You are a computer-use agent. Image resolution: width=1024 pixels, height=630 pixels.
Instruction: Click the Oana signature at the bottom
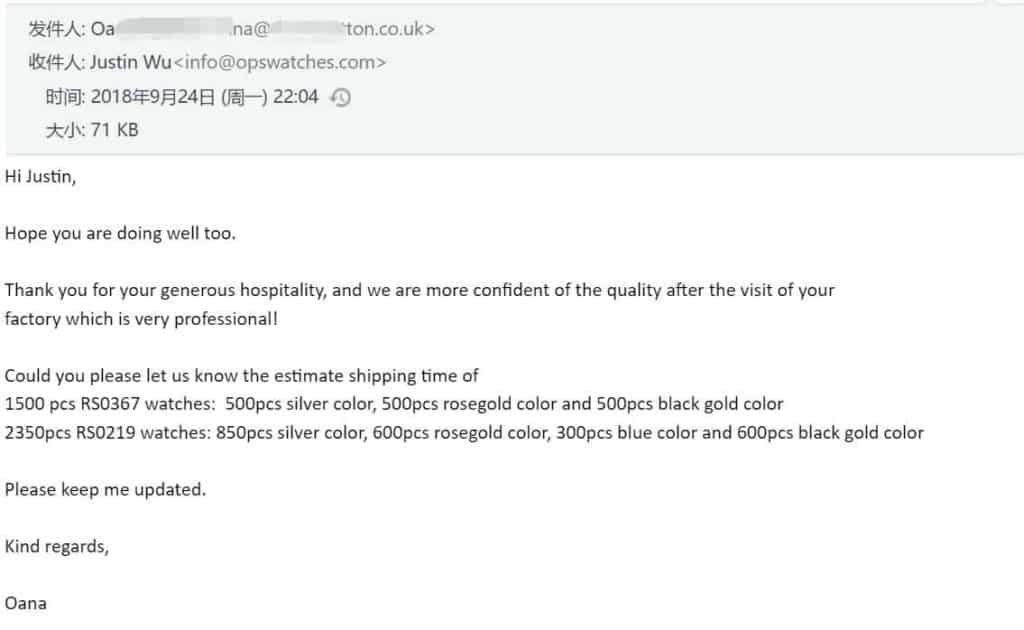pos(26,603)
